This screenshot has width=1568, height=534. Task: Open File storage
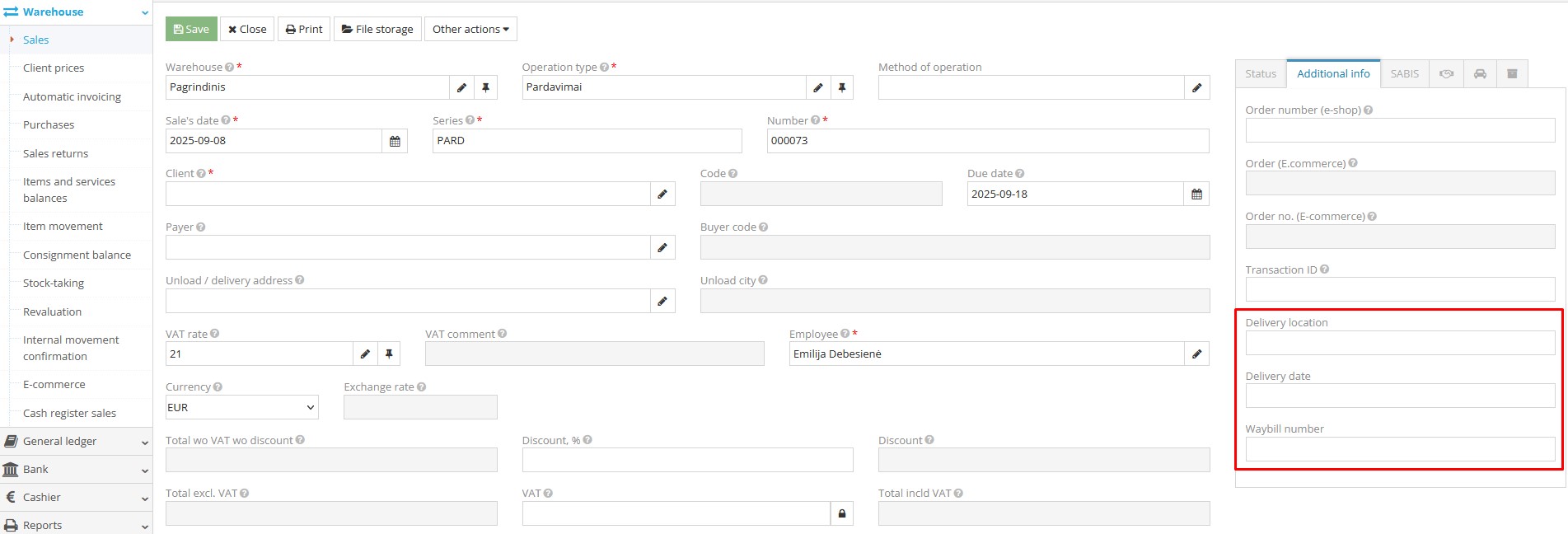[377, 30]
